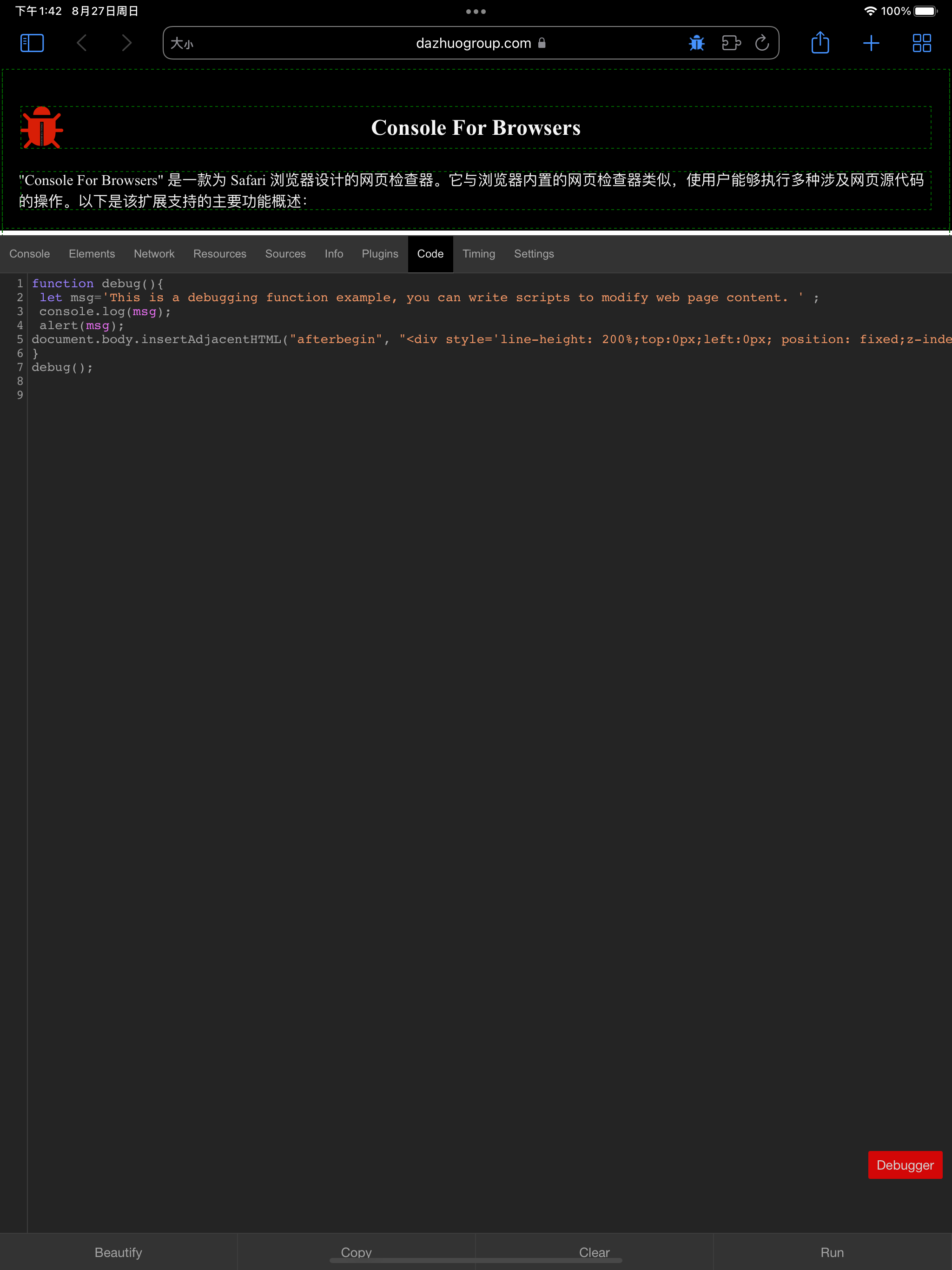
Task: Click line number 9 in gutter
Action: (x=20, y=395)
